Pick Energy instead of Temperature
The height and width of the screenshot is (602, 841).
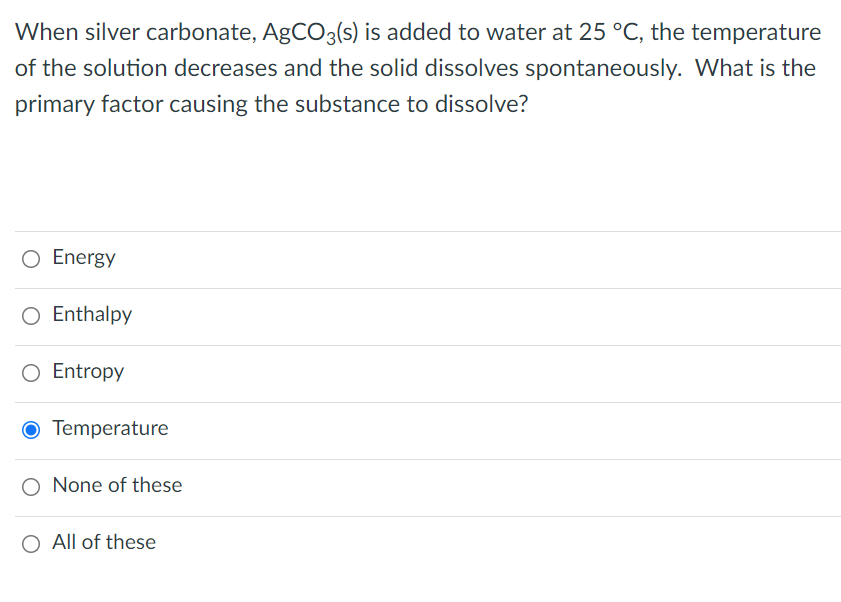tap(31, 259)
